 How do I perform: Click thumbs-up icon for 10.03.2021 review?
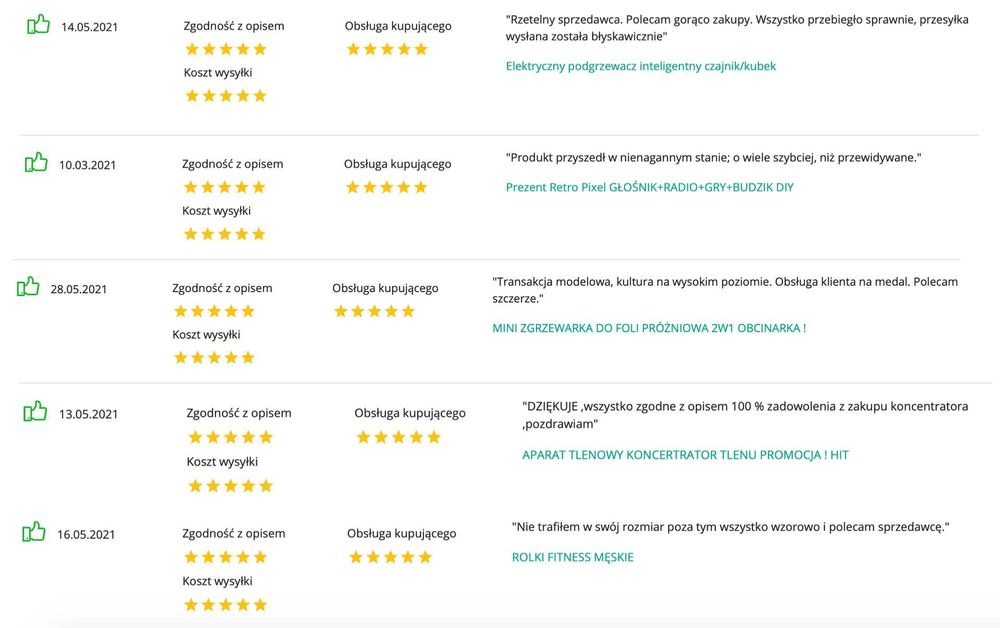click(x=36, y=162)
